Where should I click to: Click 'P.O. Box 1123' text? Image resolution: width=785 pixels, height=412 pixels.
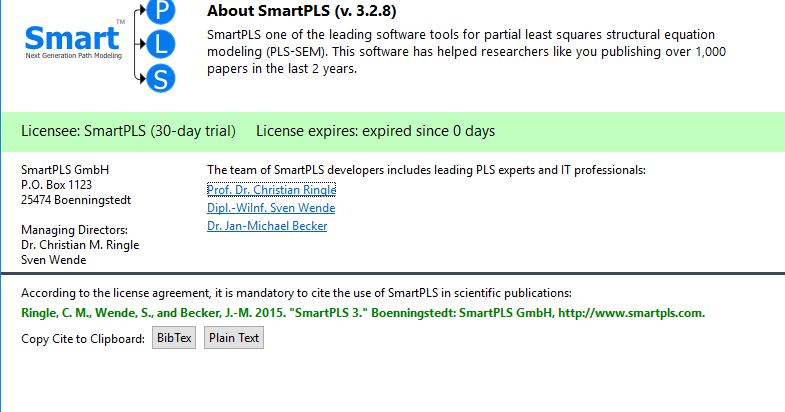[x=57, y=185]
